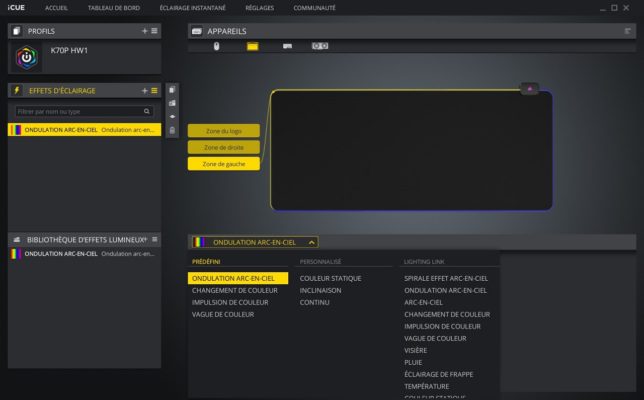Click rainbow swatch of the lighting effects row

point(16,130)
